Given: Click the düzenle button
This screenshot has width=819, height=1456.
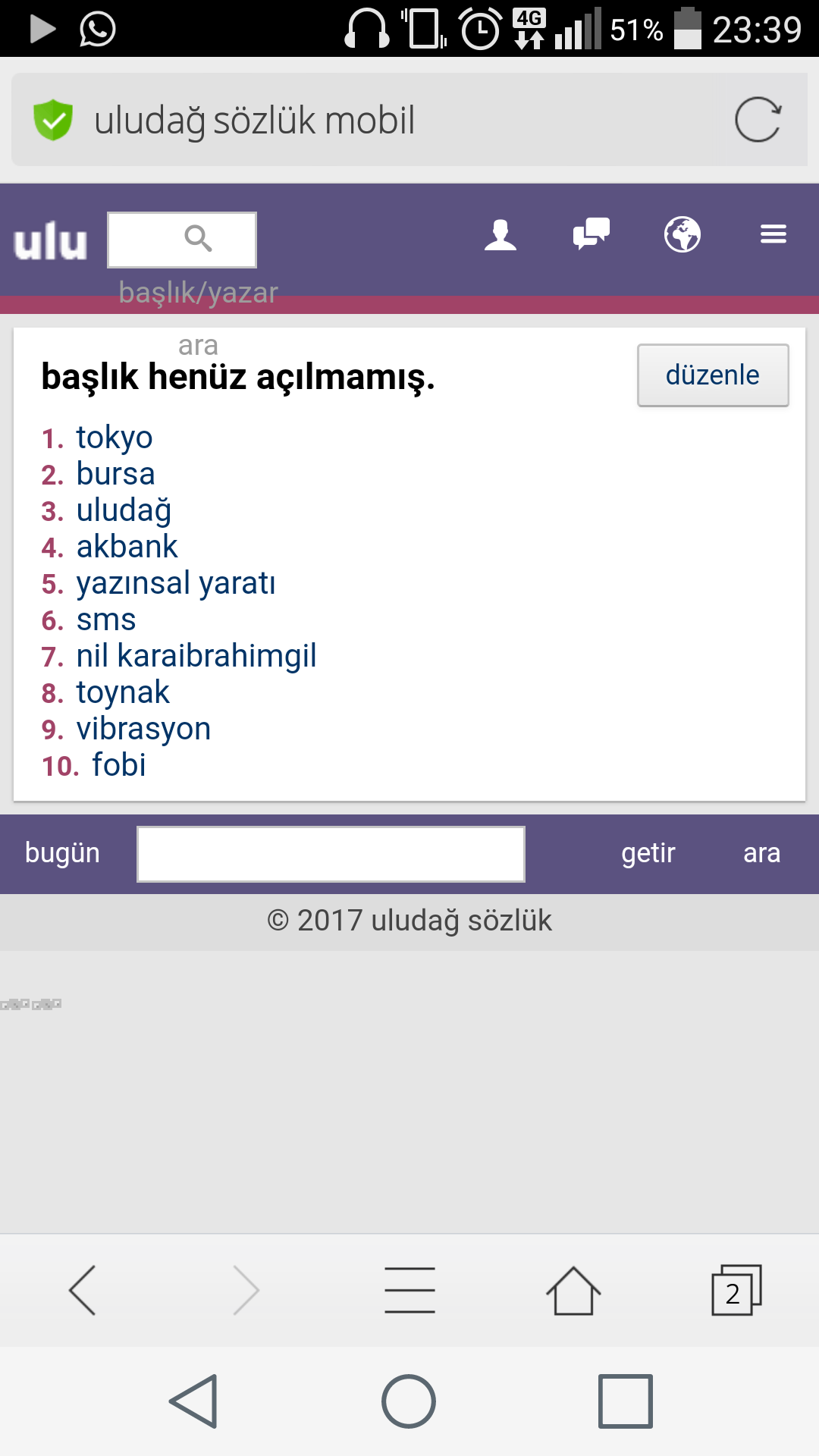Looking at the screenshot, I should [713, 375].
